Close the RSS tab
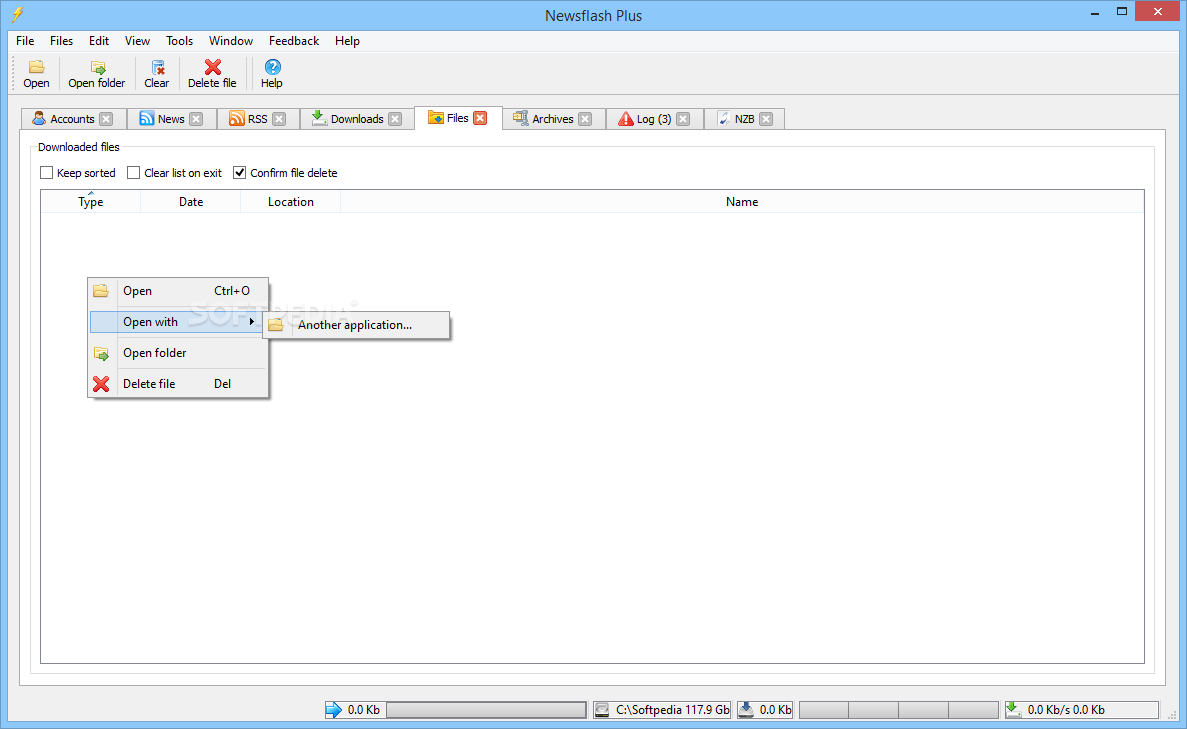The height and width of the screenshot is (729, 1187). tap(279, 119)
